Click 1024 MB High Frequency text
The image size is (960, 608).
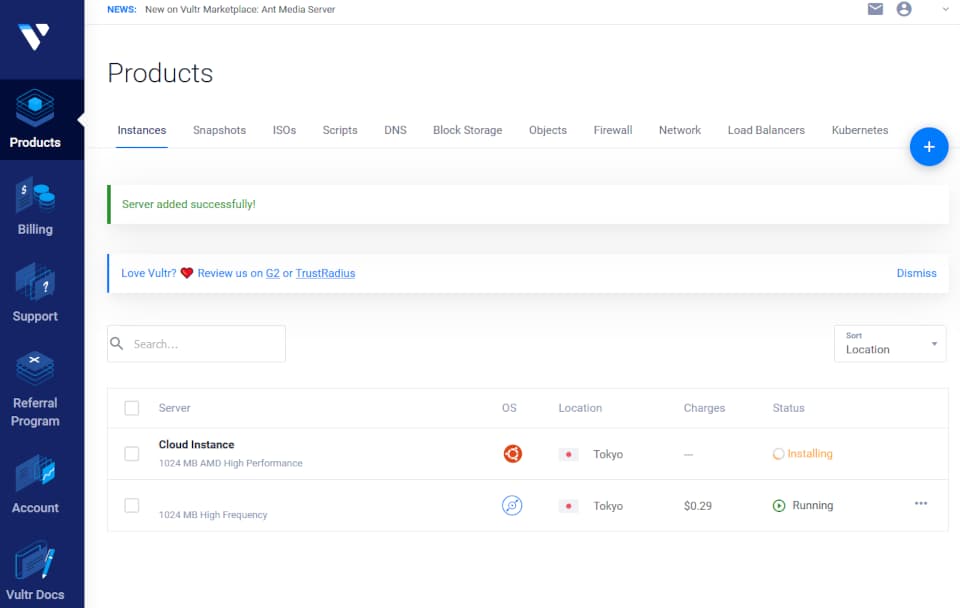213,515
